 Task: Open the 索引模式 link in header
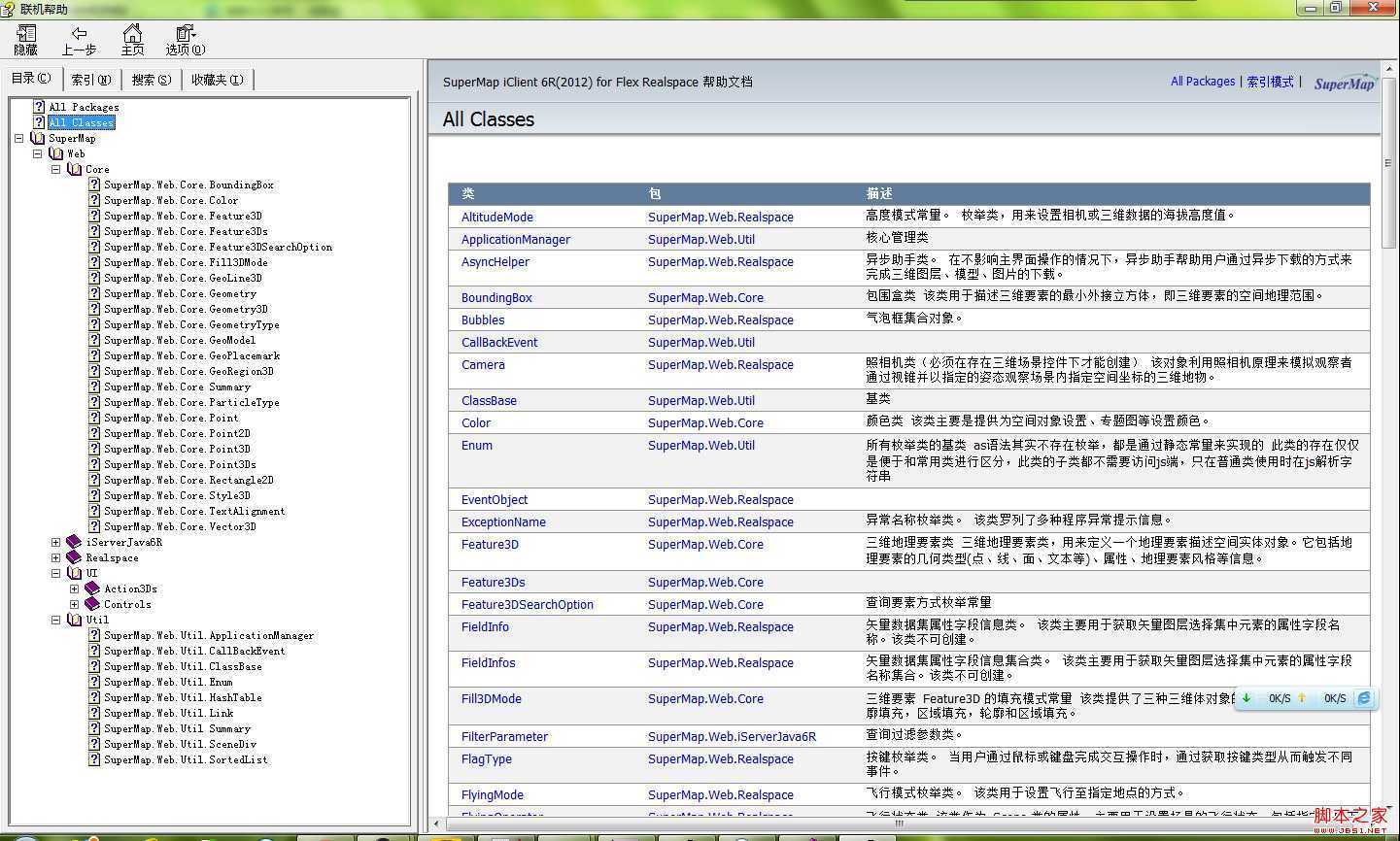click(x=1270, y=82)
